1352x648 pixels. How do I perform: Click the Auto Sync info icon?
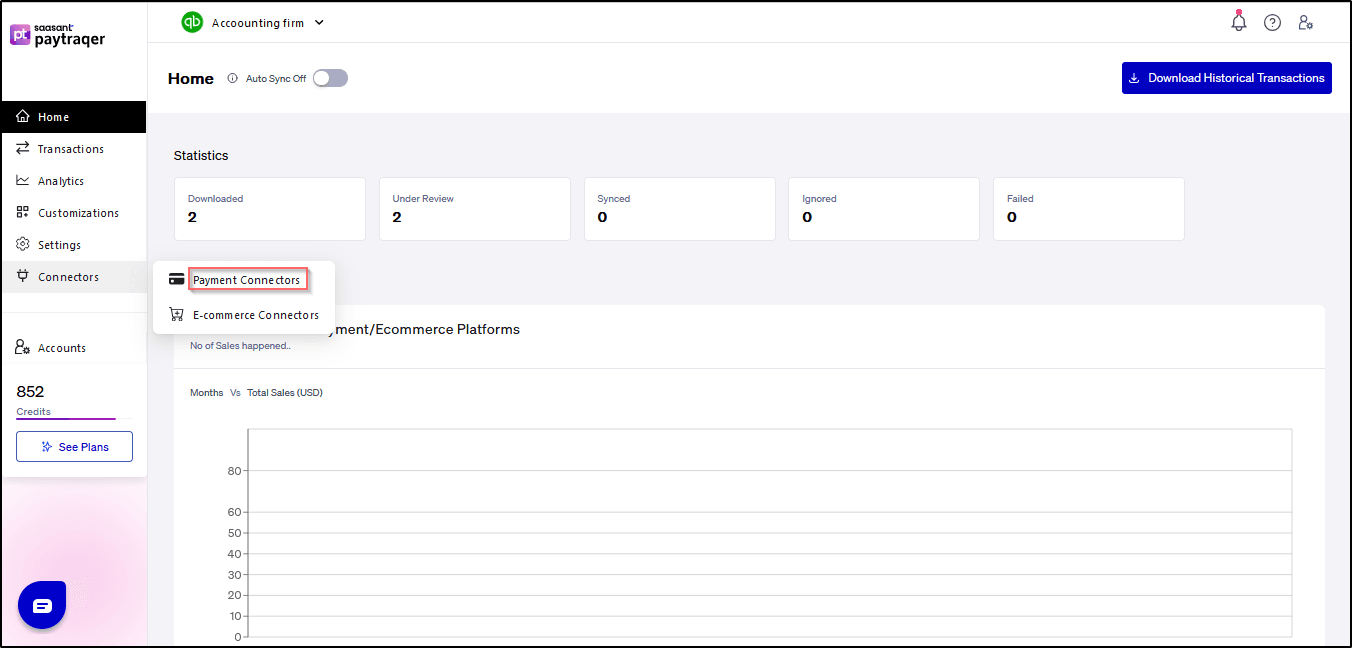(233, 78)
